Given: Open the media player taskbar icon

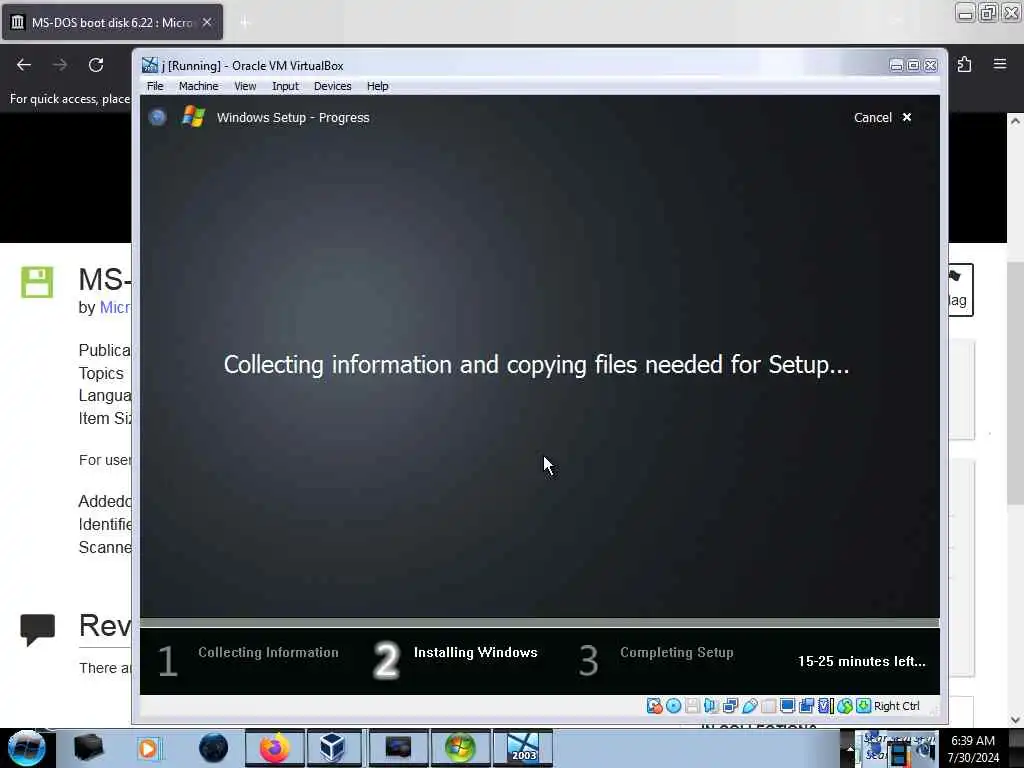Looking at the screenshot, I should coord(148,748).
